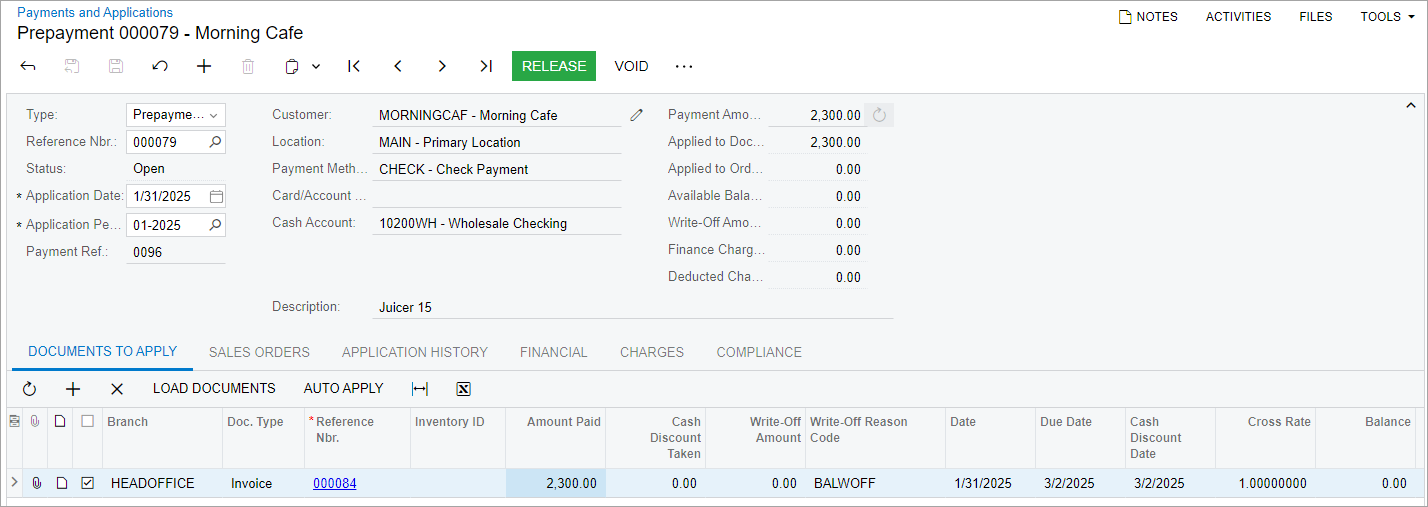Jump to the last record
This screenshot has width=1428, height=507.
click(x=486, y=66)
